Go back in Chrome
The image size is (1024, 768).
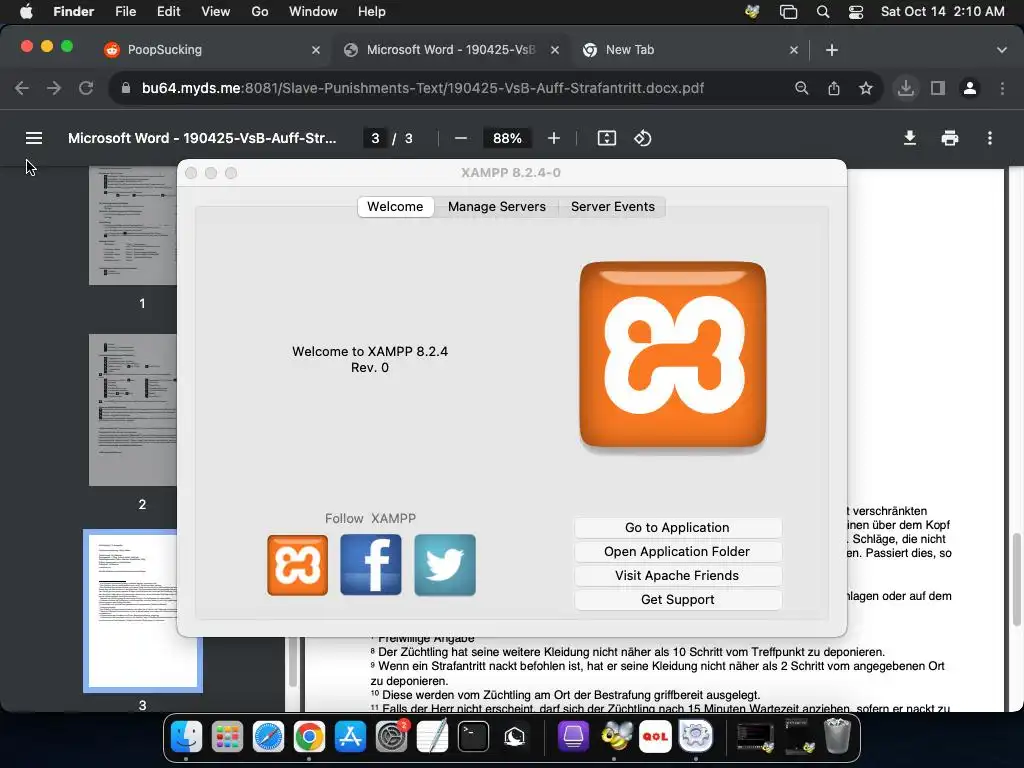point(22,88)
